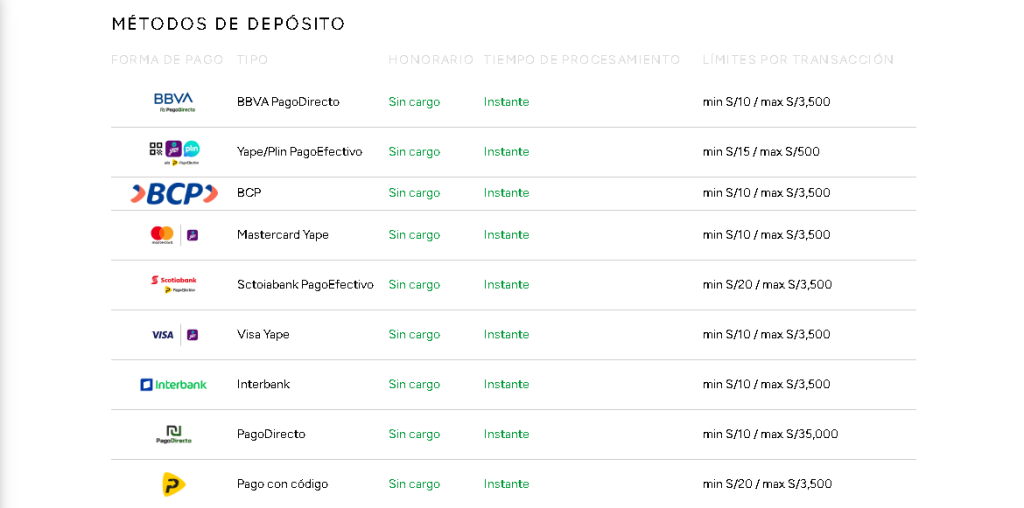This screenshot has height=508, width=1024.
Task: Click 'Instante' in the BCP row
Action: (x=506, y=193)
